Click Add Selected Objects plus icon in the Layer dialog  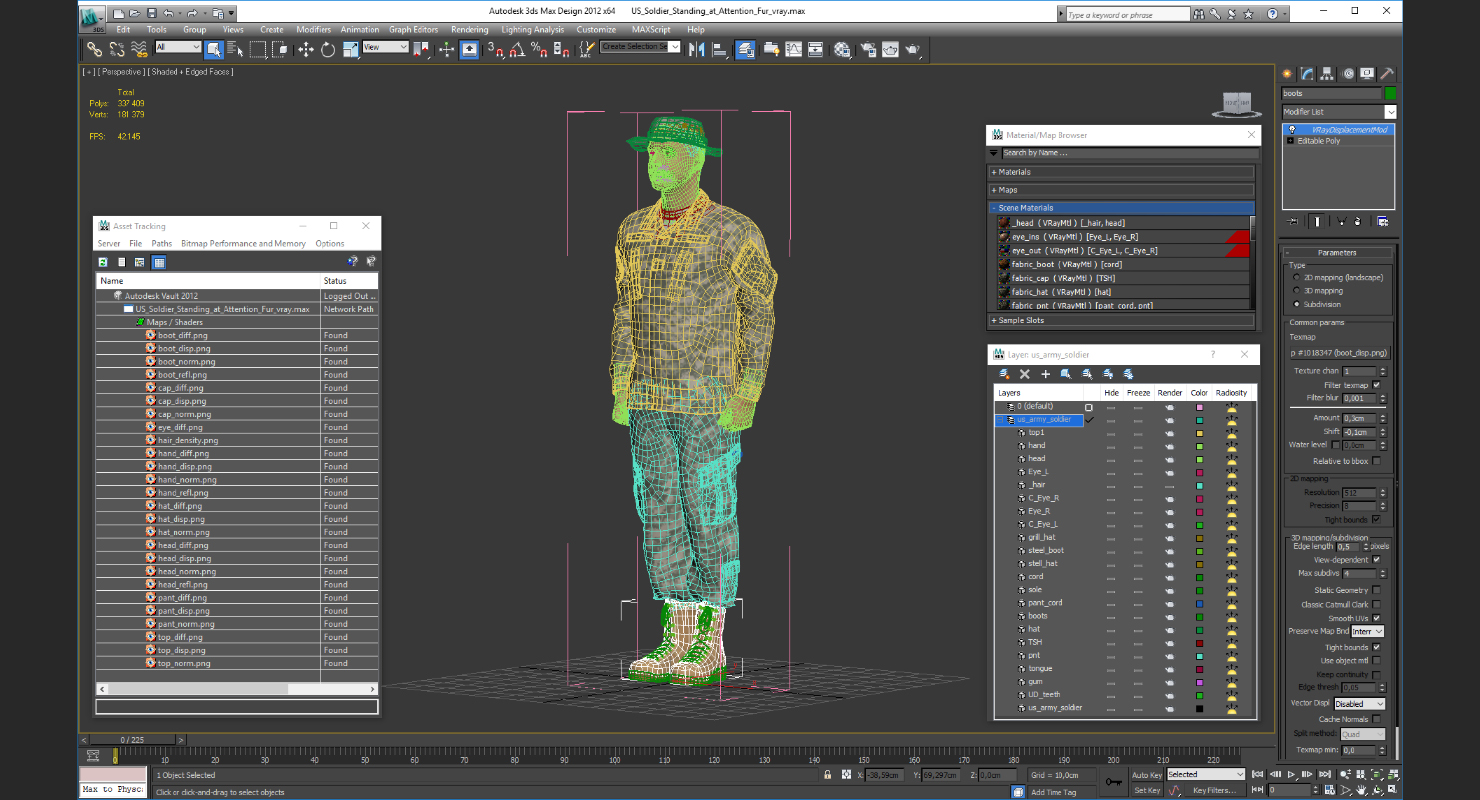click(x=1046, y=374)
